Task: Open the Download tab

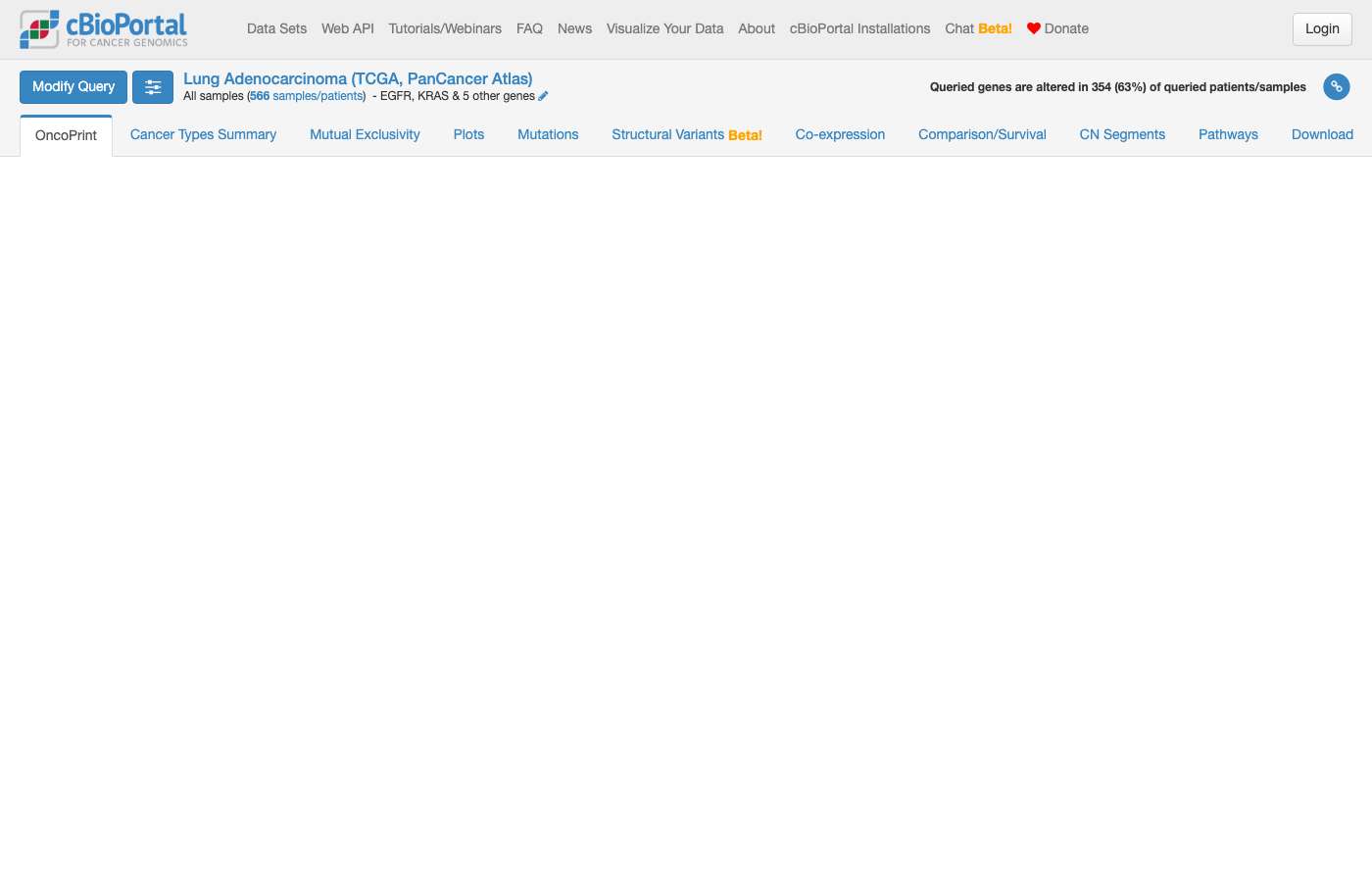Action: tap(1322, 134)
